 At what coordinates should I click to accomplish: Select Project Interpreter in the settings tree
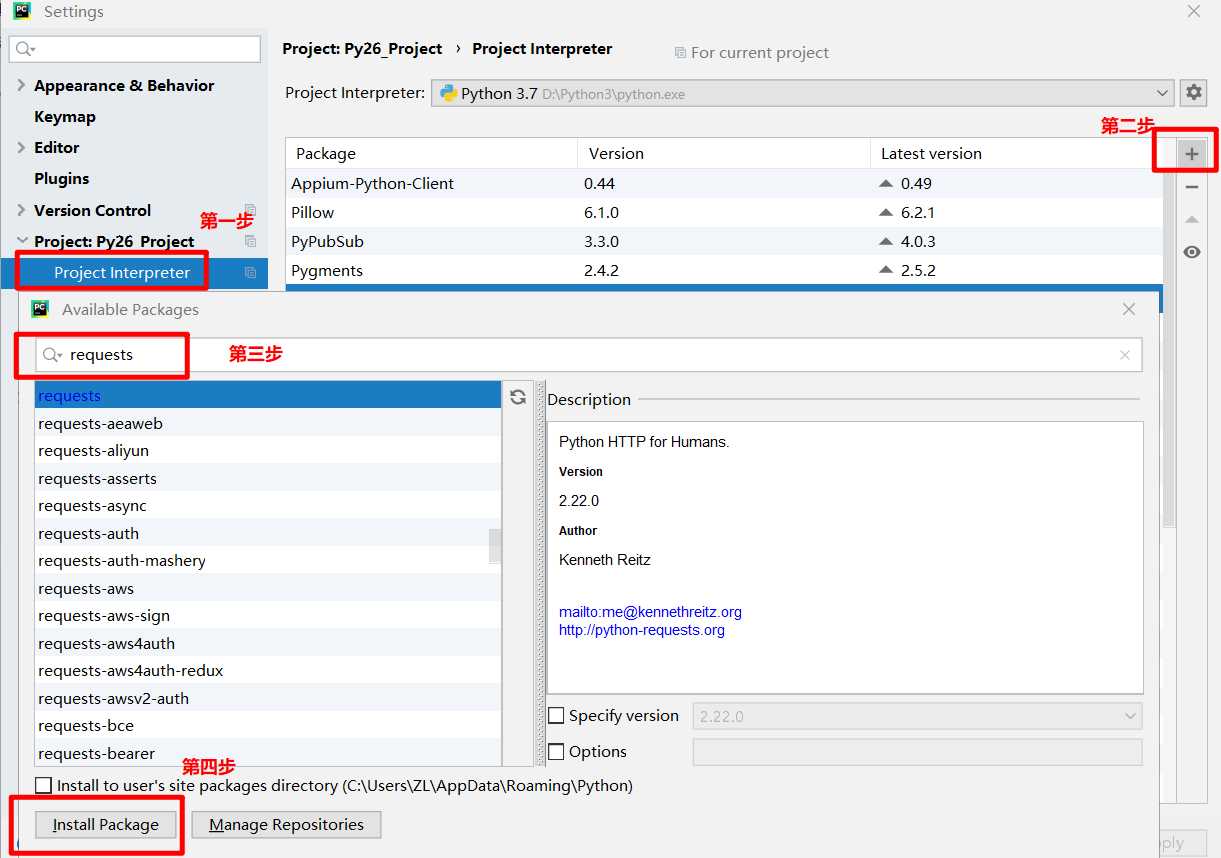point(122,272)
